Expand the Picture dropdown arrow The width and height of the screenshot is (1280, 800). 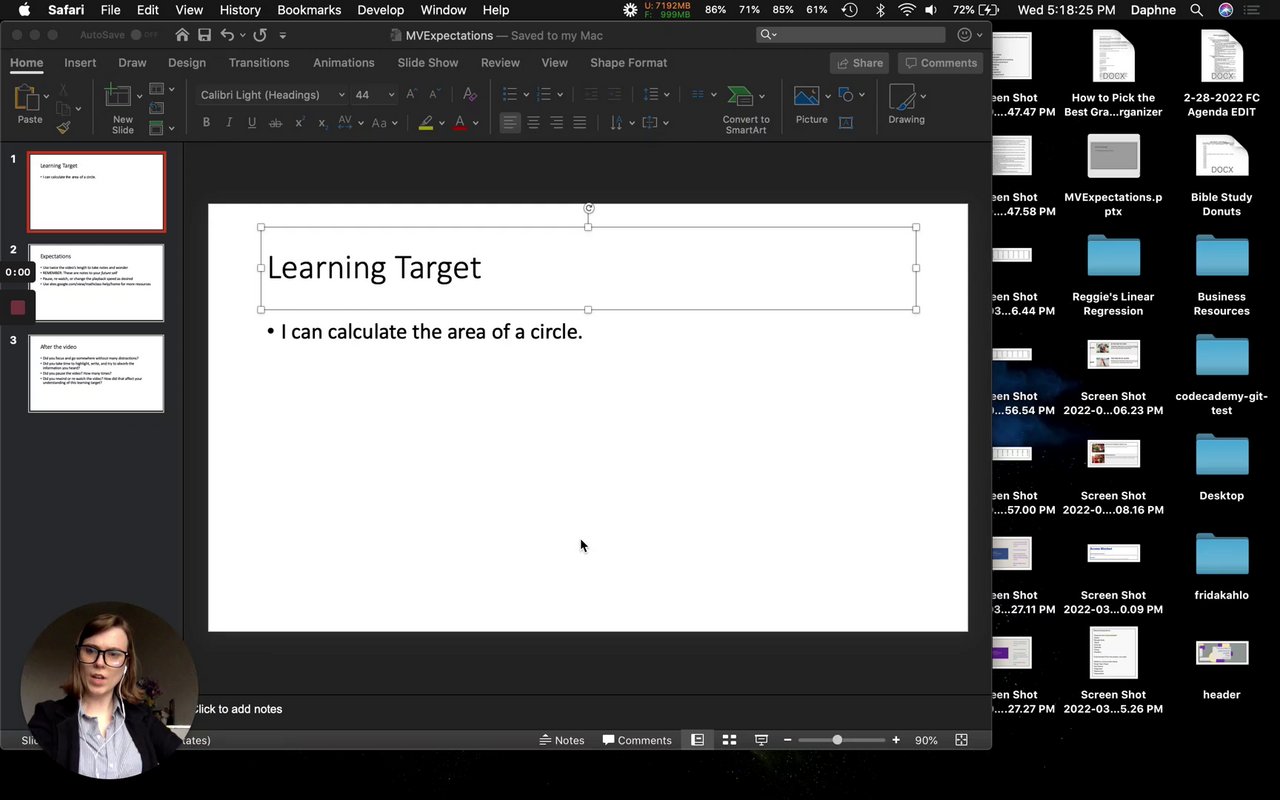coord(827,96)
